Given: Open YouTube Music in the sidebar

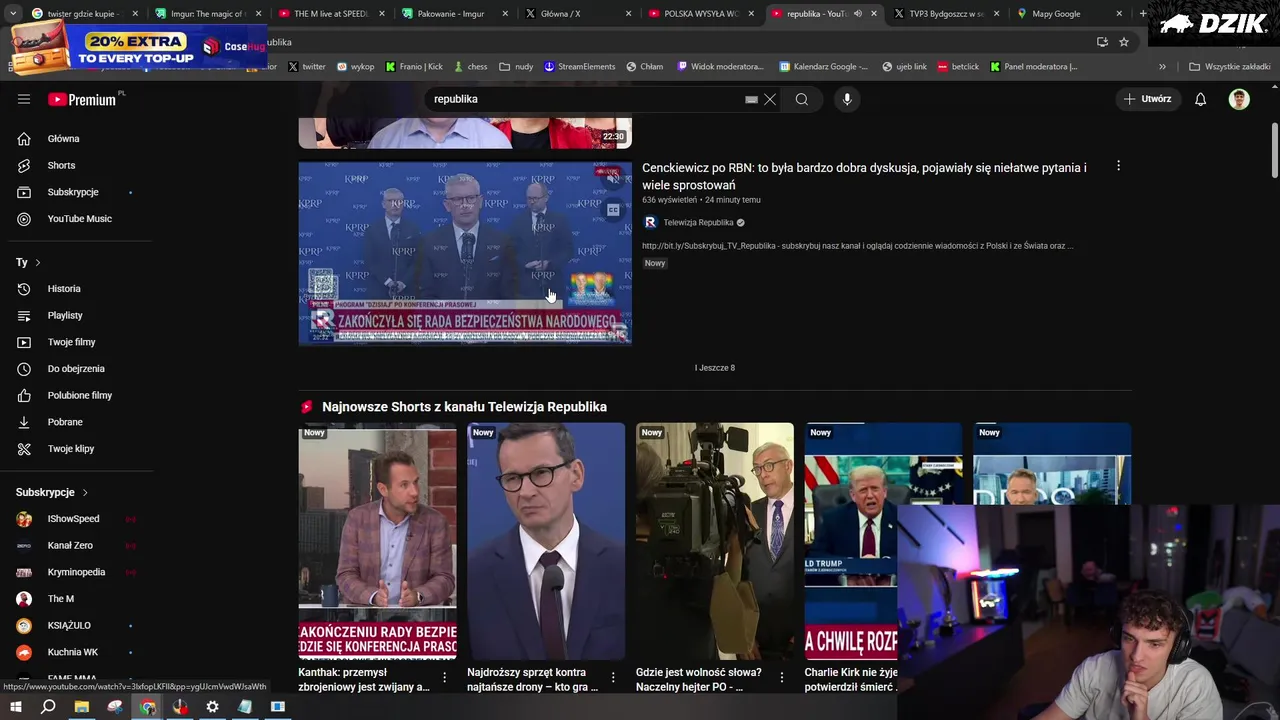Looking at the screenshot, I should tap(80, 219).
